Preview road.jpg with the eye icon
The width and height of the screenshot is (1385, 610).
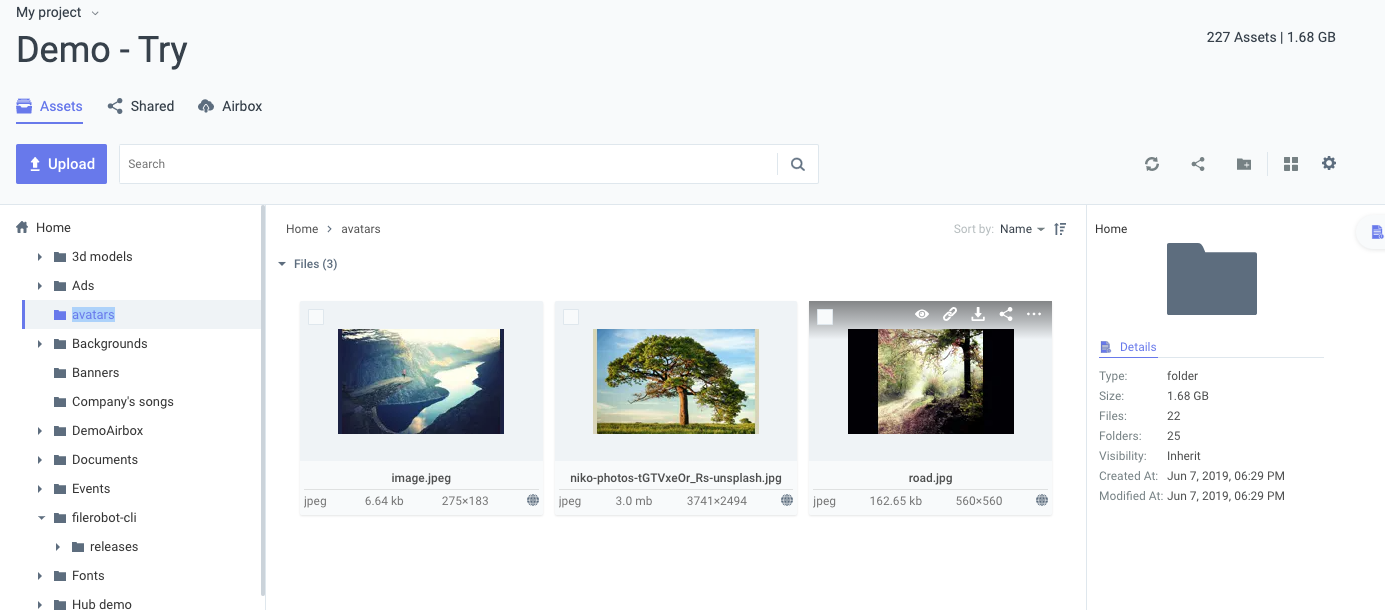[x=922, y=314]
